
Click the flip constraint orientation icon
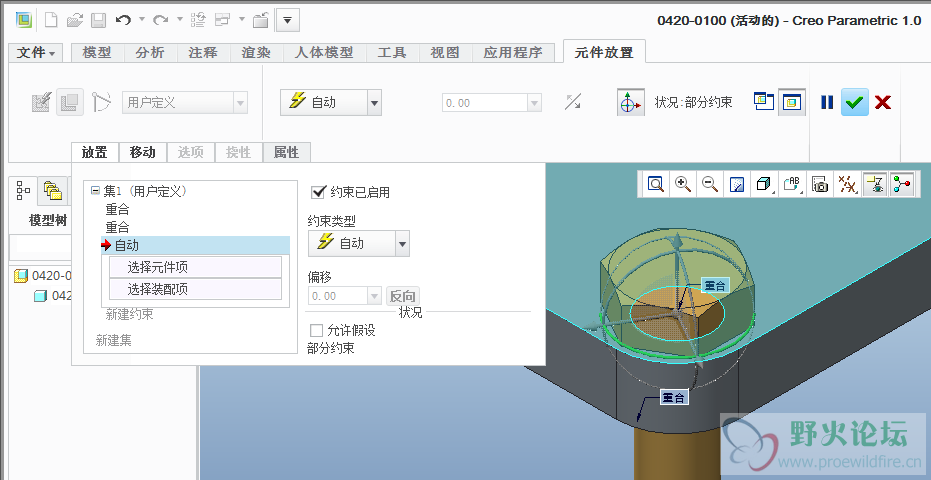click(572, 102)
